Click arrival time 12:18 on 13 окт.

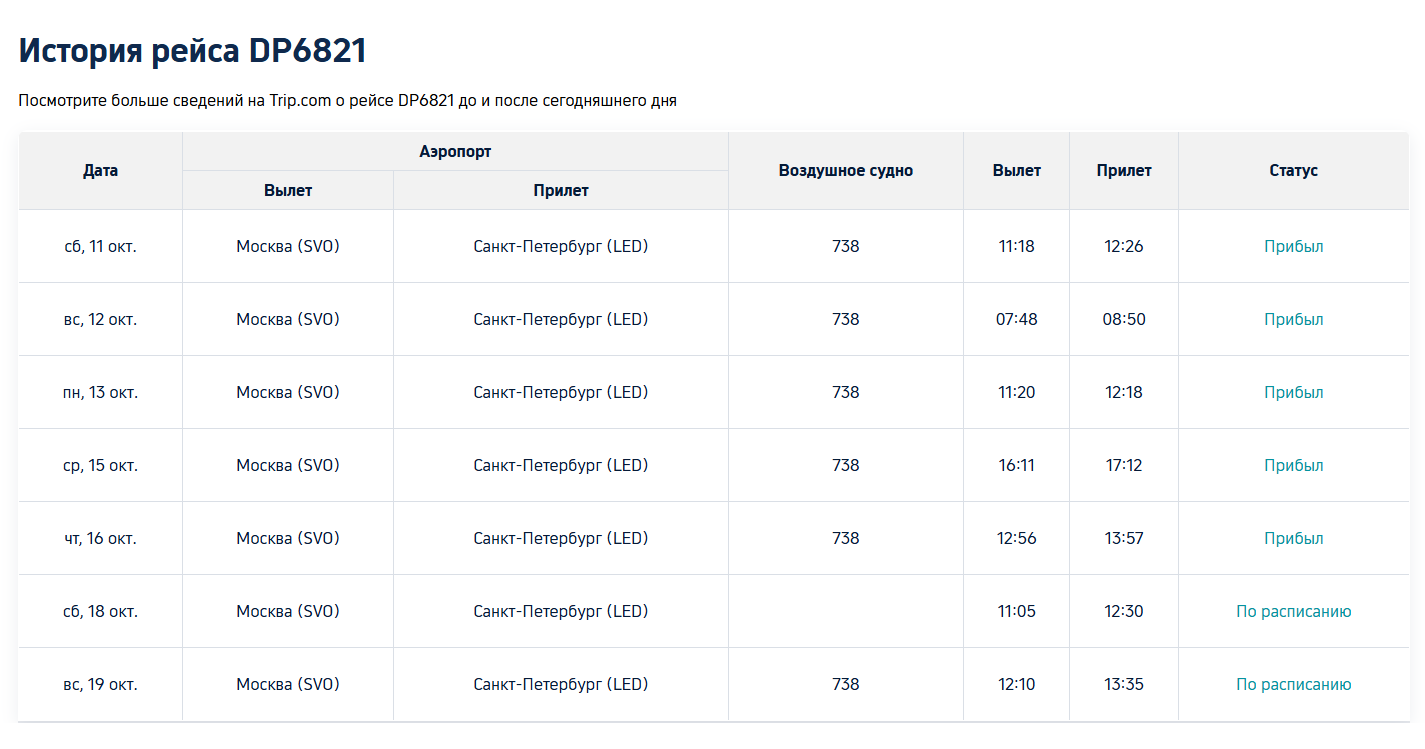pos(1123,392)
